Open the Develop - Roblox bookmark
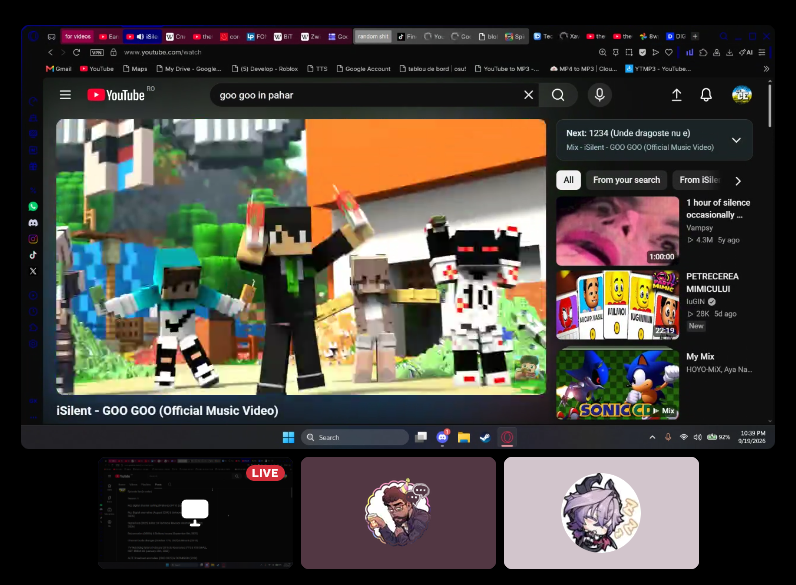Image resolution: width=796 pixels, height=585 pixels. 265,69
